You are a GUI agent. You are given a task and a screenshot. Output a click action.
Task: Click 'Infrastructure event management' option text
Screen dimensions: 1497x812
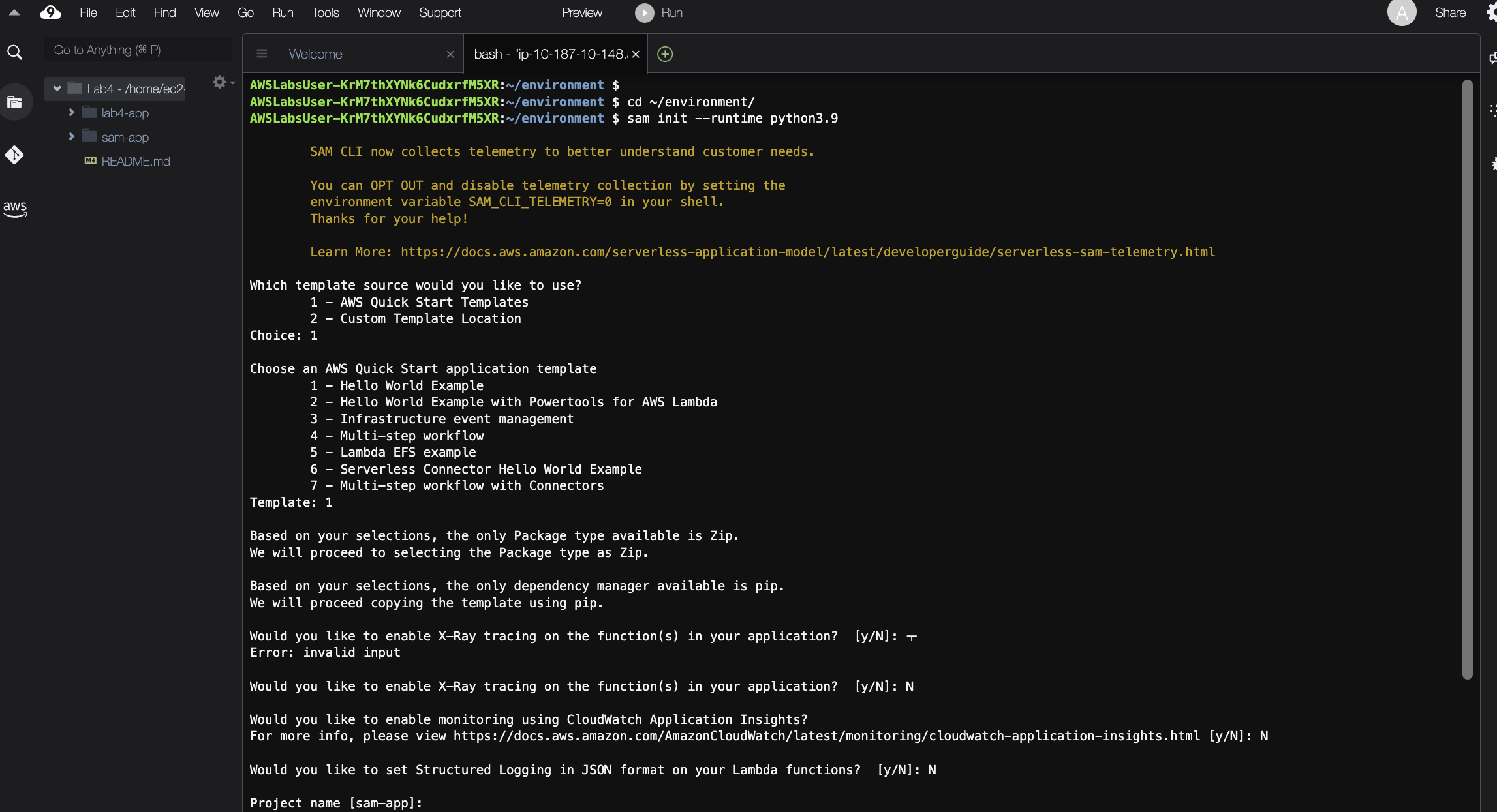click(x=457, y=419)
